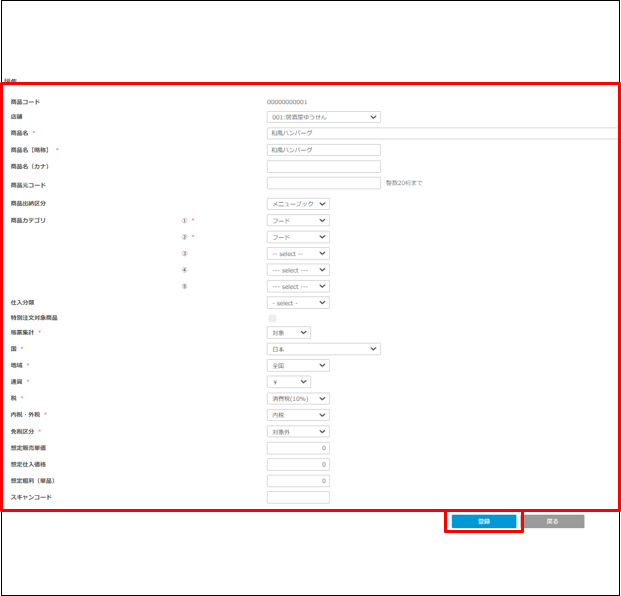
Task: Open the 帳票集計 dropdown
Action: pyautogui.click(x=289, y=333)
